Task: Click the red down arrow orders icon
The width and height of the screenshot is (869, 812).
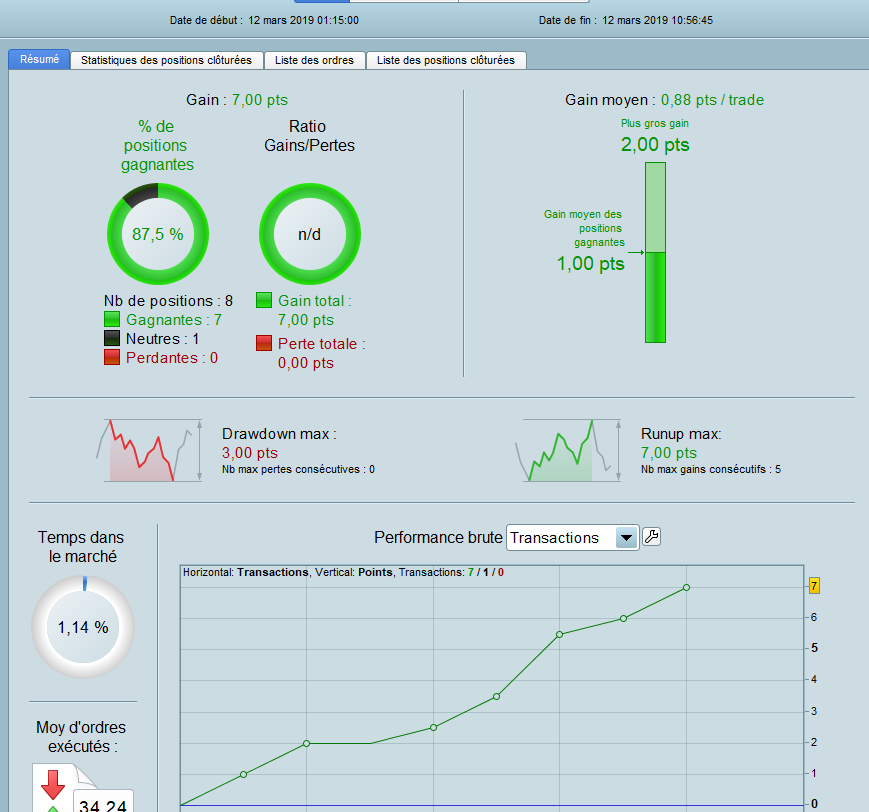Action: point(53,784)
